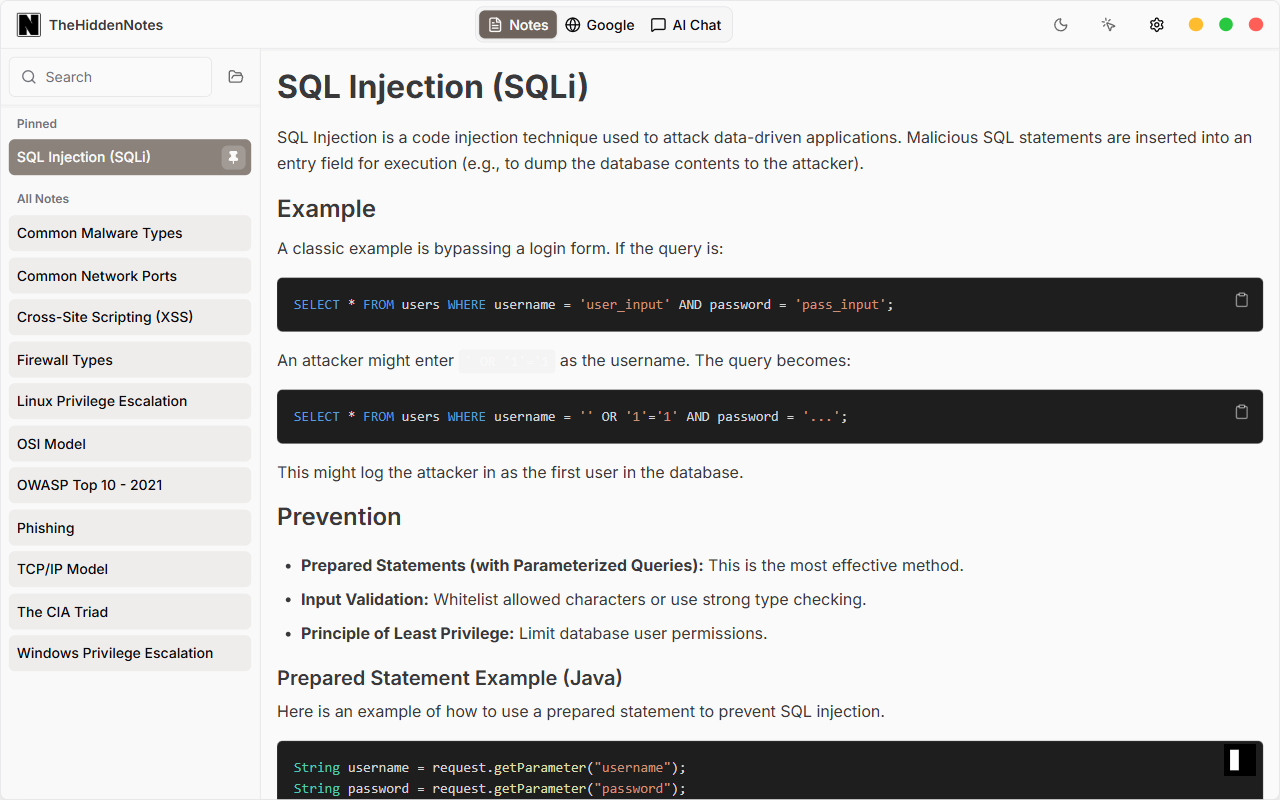Click the open folder icon beside Search
The width and height of the screenshot is (1280, 800).
pos(236,77)
